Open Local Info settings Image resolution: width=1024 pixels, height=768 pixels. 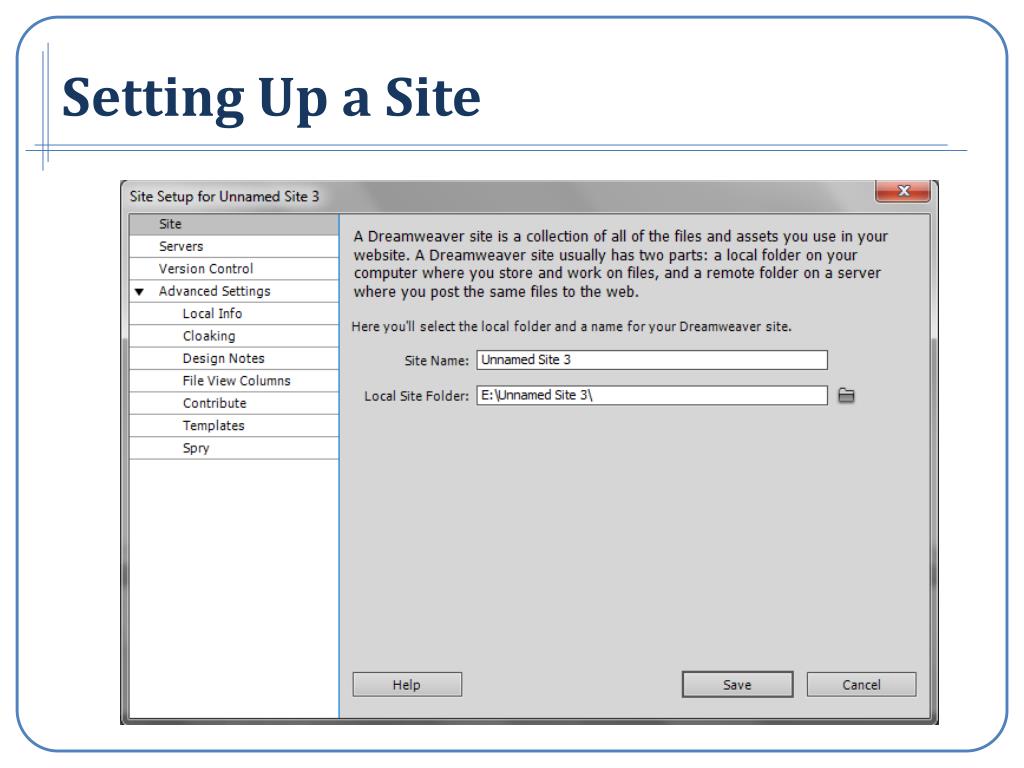point(234,313)
